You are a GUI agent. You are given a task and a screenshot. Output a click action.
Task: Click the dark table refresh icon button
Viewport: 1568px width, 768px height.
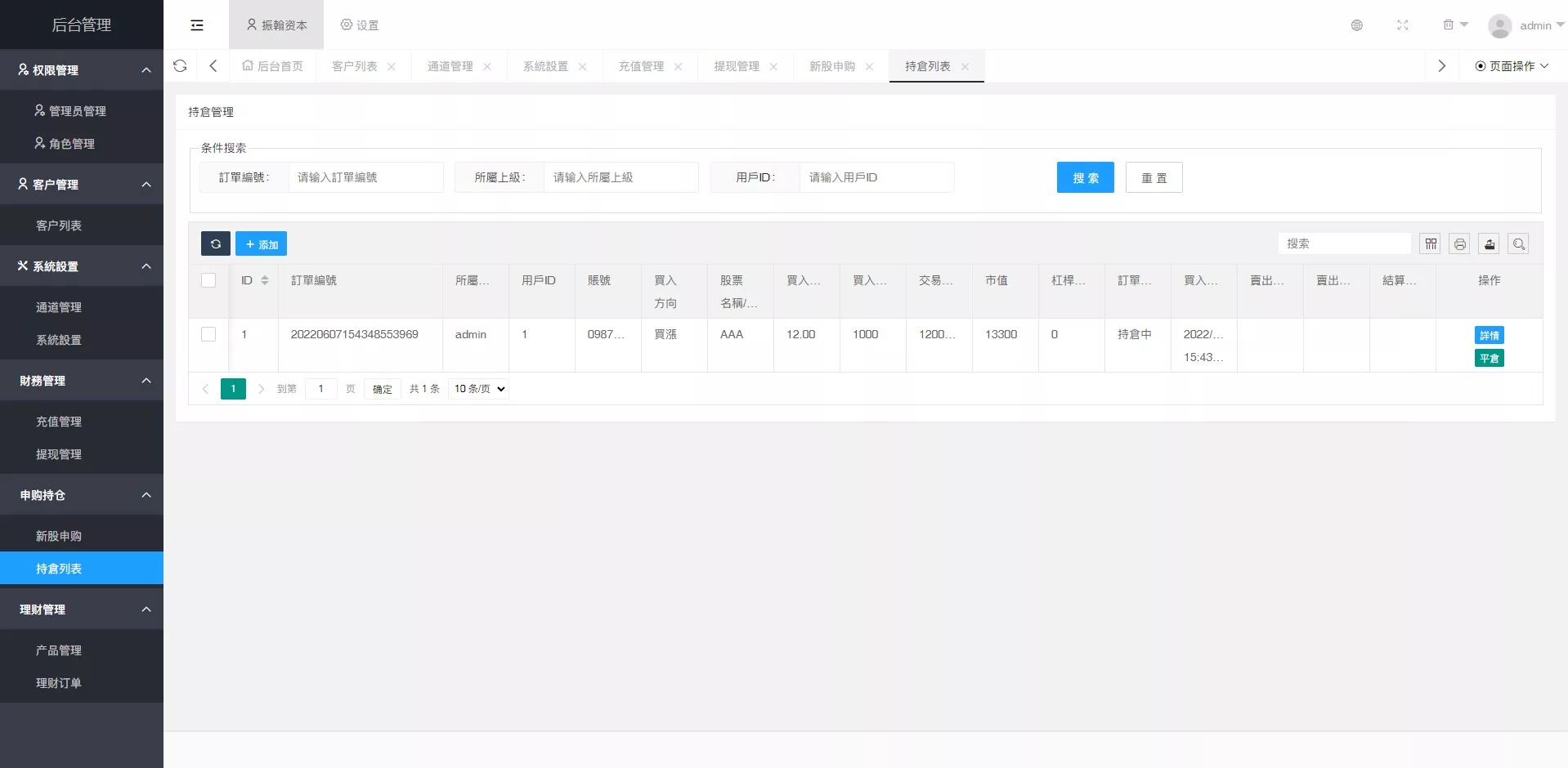click(216, 243)
